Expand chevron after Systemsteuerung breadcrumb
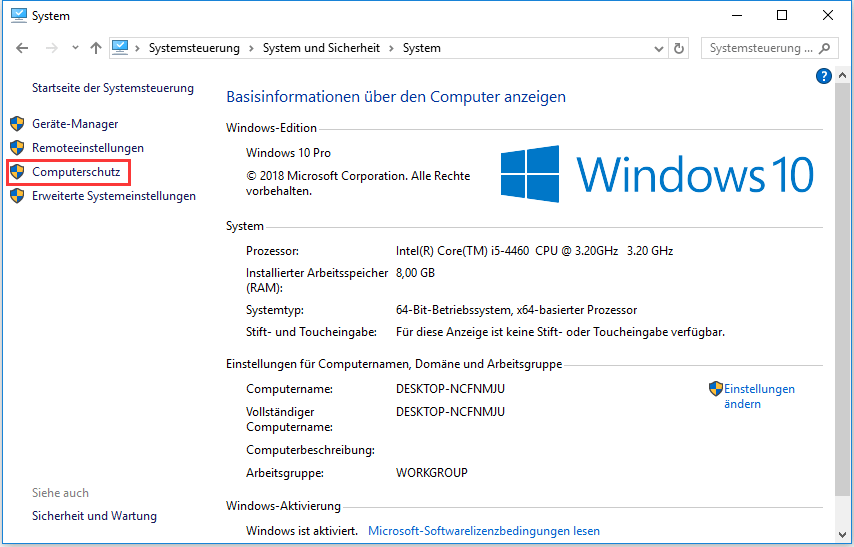Viewport: 854px width, 547px height. (251, 48)
